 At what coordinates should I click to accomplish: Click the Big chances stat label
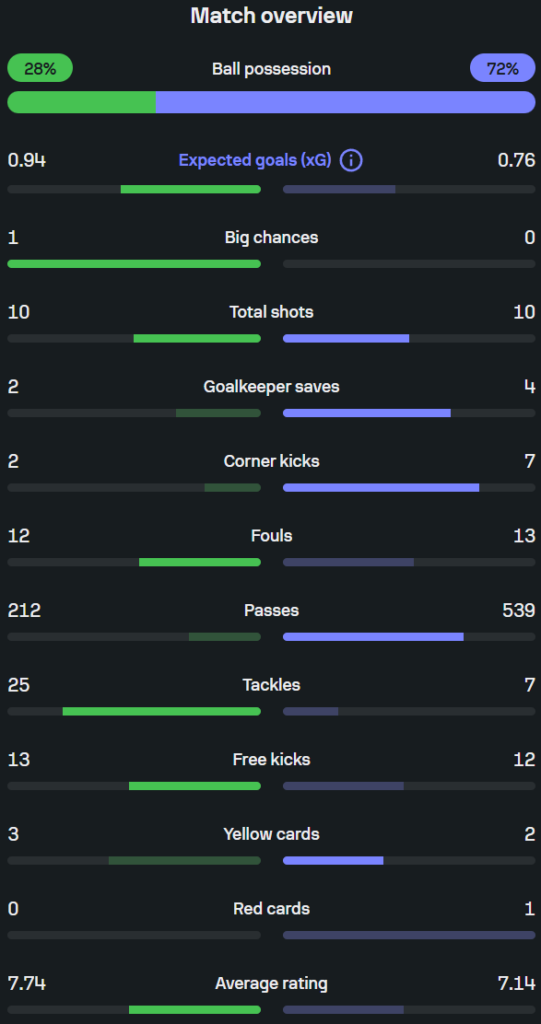271,237
